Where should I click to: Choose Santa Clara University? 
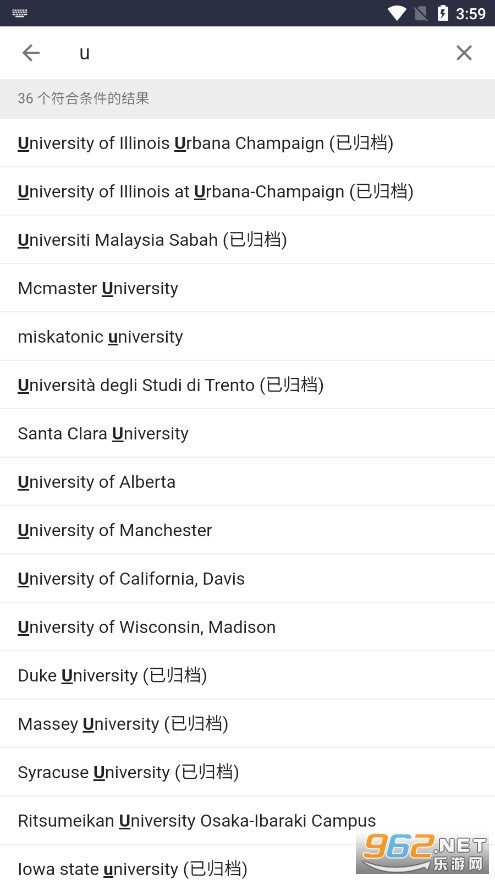[x=248, y=433]
